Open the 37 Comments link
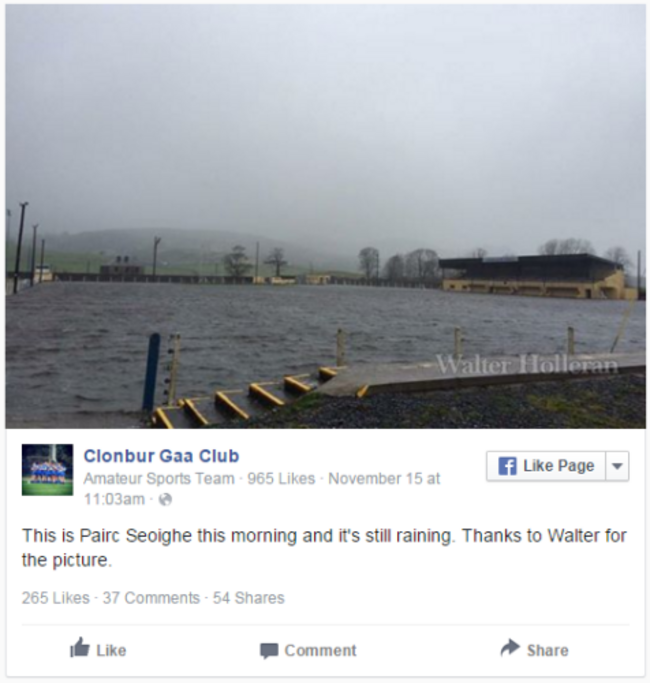The height and width of the screenshot is (683, 650). click(x=151, y=598)
